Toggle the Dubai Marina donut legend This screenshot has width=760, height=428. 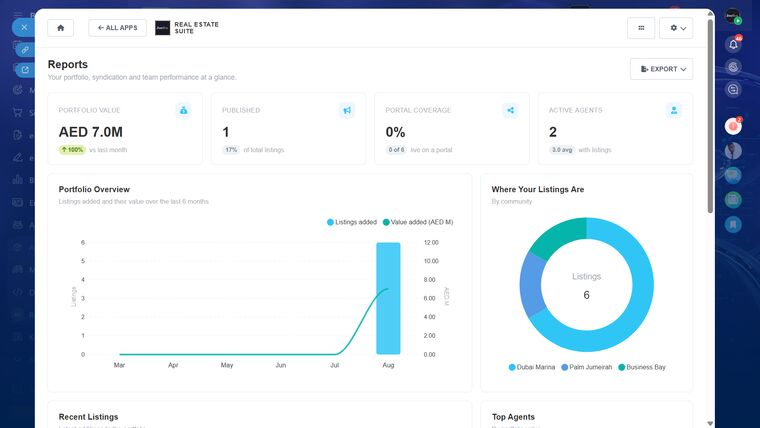[532, 367]
